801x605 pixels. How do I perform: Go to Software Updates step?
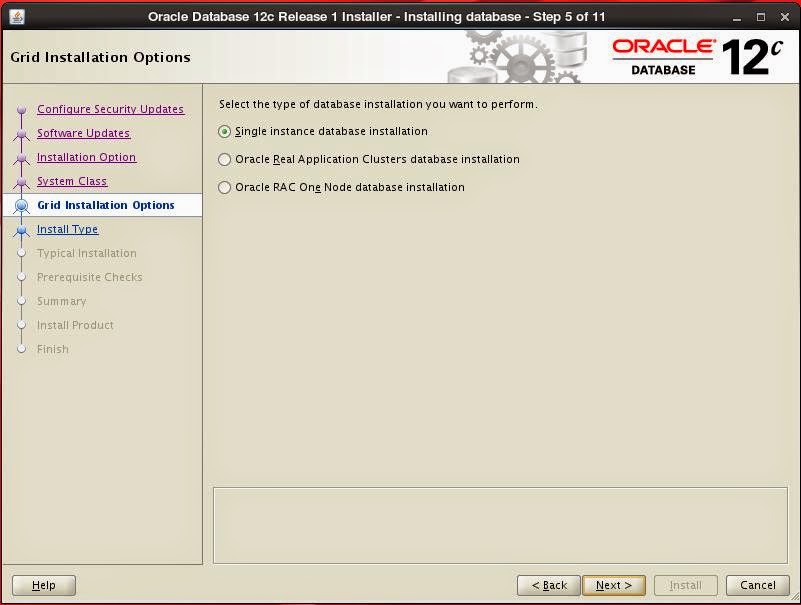83,133
